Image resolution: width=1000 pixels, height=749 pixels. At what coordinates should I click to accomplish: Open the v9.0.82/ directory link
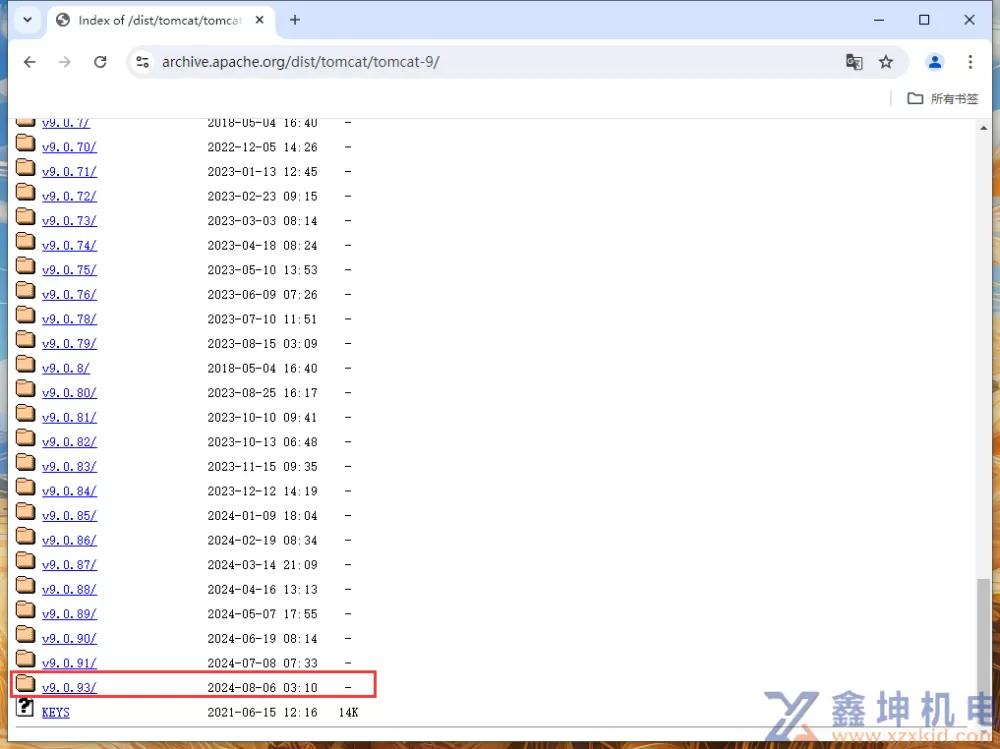(69, 442)
